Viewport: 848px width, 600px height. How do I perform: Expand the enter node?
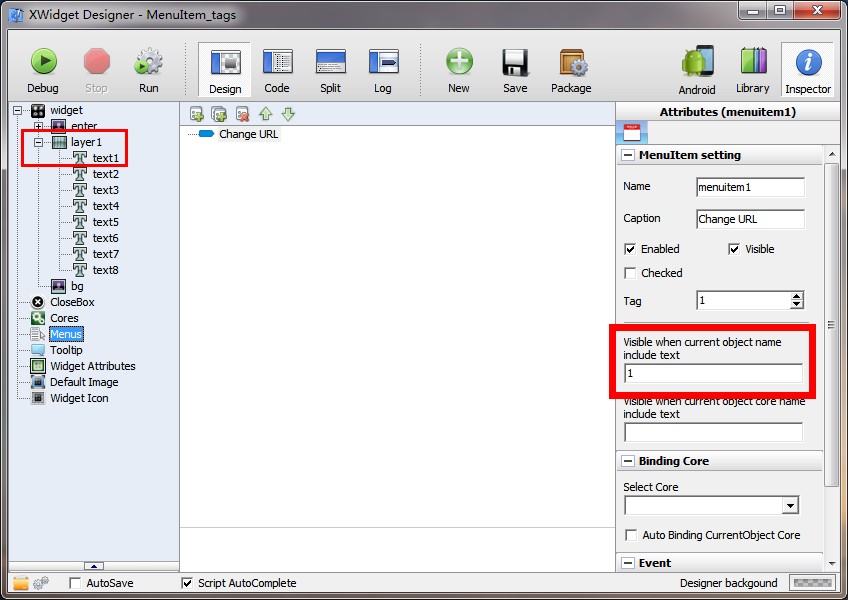click(38, 126)
